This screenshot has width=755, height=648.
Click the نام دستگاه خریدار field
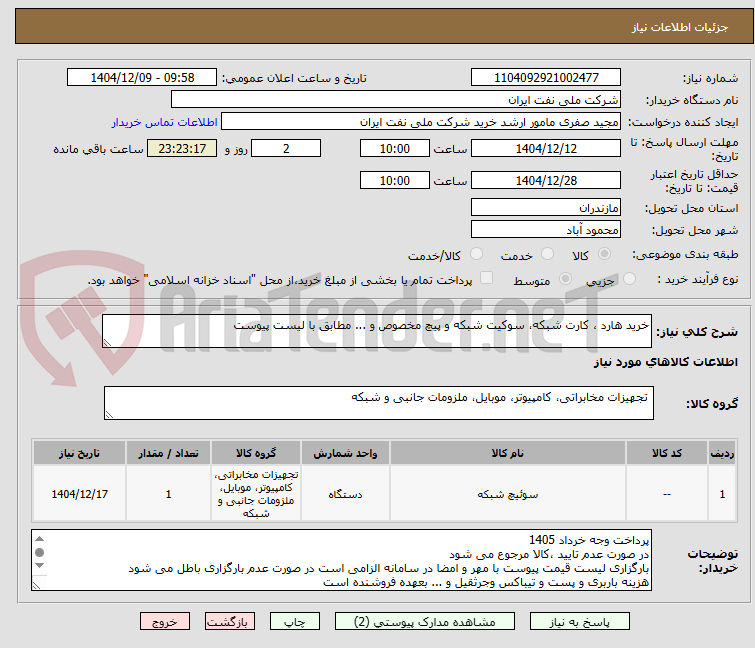click(396, 100)
